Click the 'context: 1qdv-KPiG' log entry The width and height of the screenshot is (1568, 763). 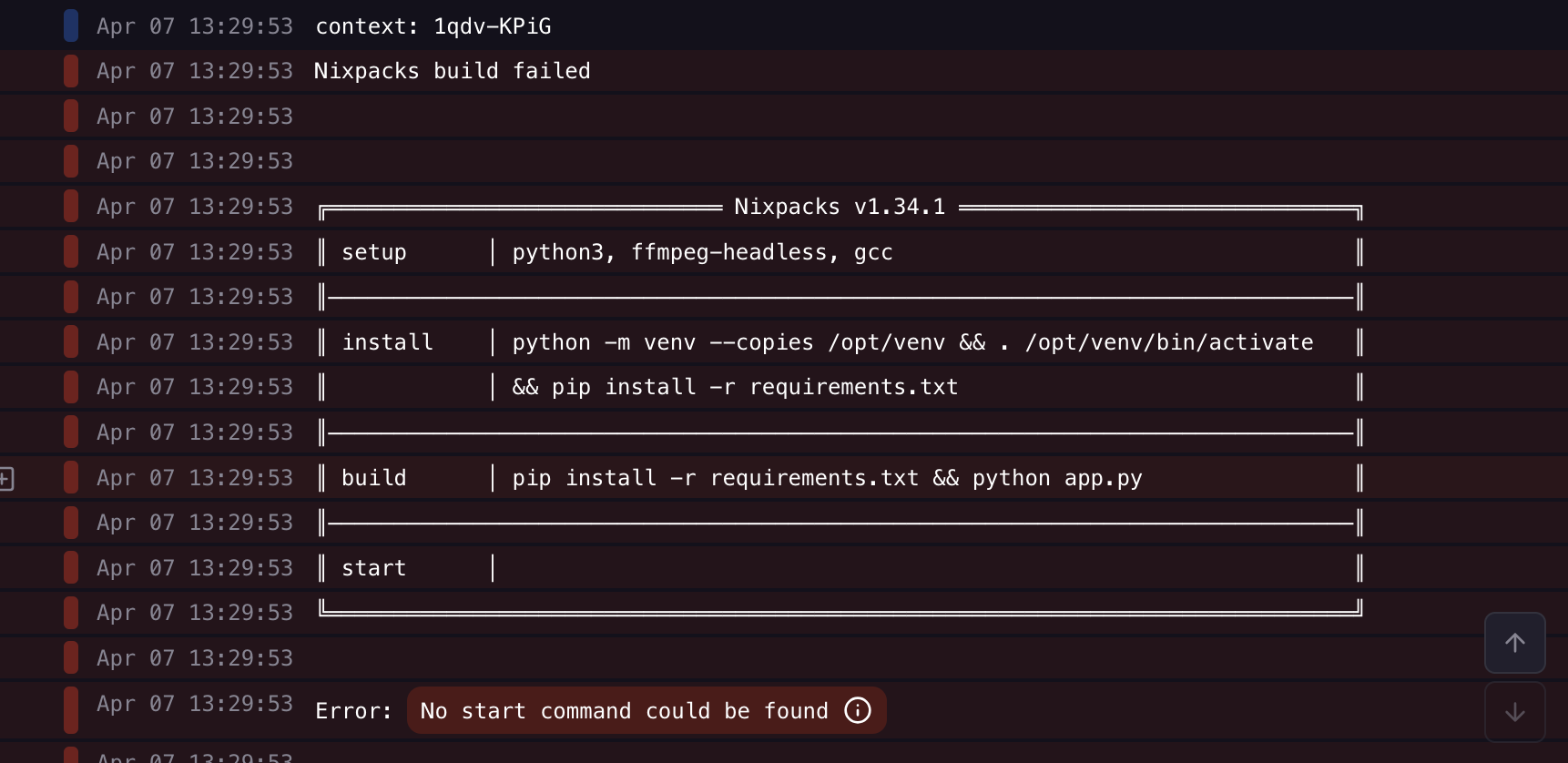pyautogui.click(x=433, y=26)
